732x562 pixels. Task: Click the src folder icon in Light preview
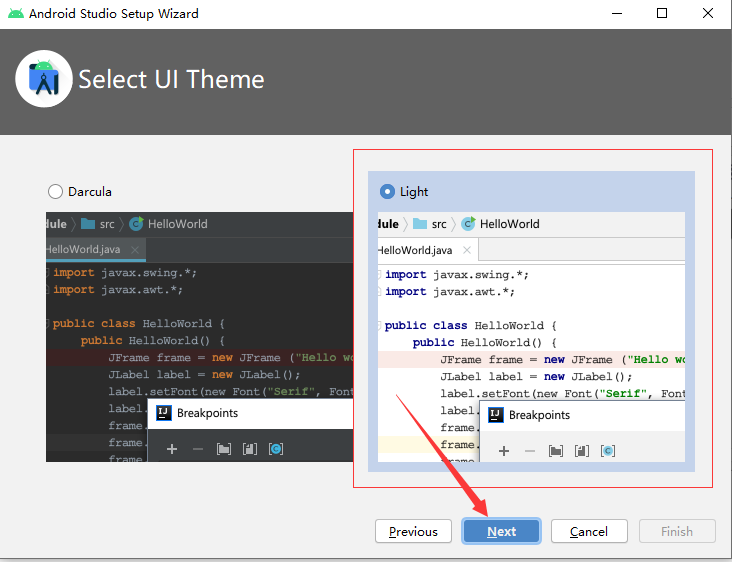(x=420, y=224)
